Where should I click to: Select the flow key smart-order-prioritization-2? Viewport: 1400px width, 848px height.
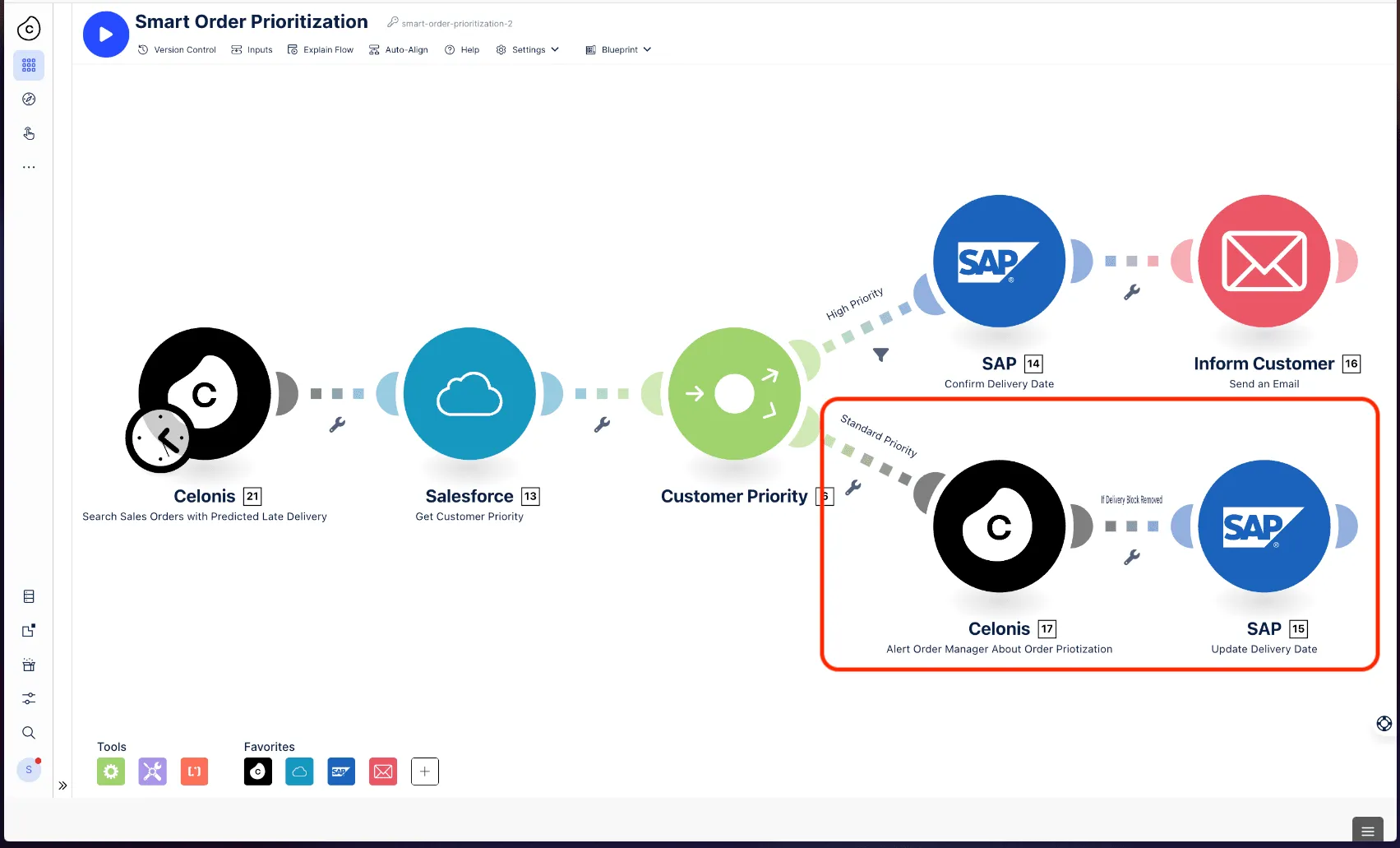pos(450,24)
